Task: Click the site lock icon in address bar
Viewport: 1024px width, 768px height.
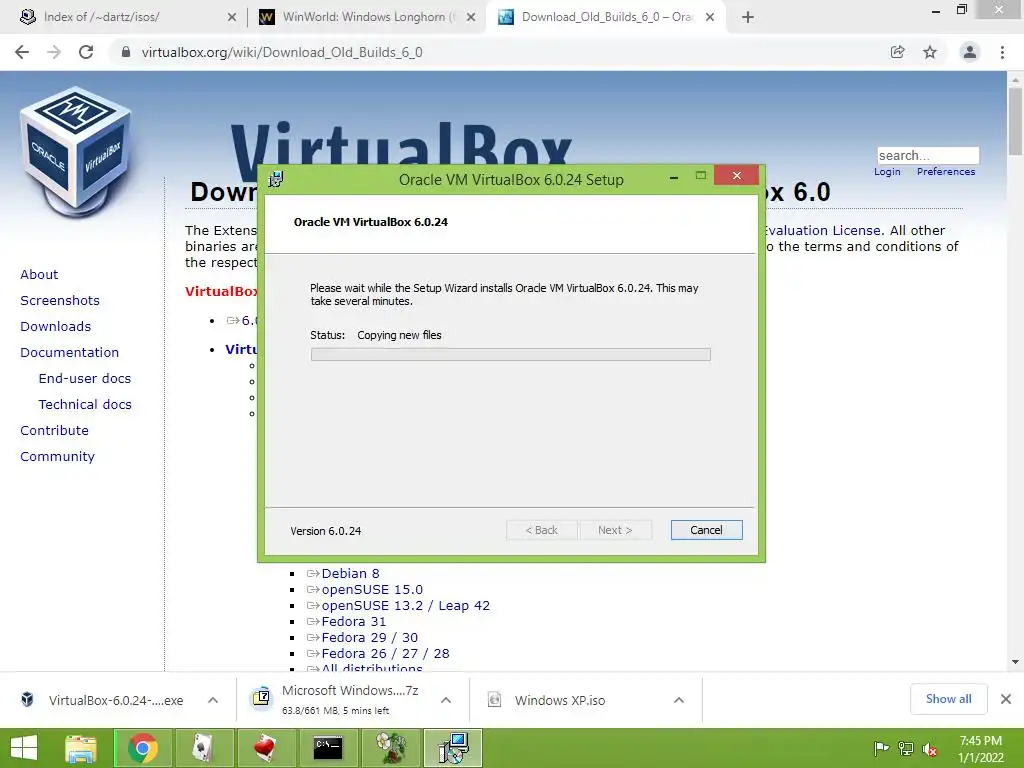Action: point(126,52)
